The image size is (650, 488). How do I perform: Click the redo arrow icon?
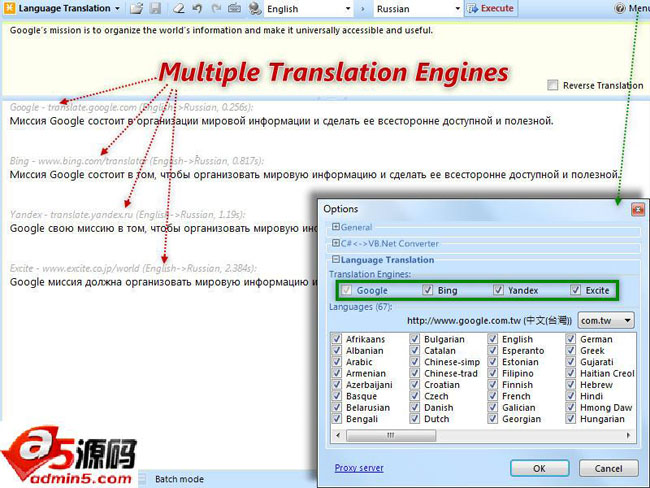[216, 8]
